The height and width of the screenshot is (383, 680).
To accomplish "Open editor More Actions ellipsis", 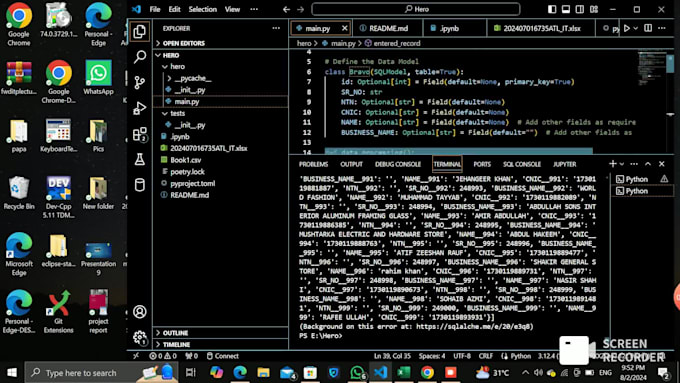I will point(662,28).
